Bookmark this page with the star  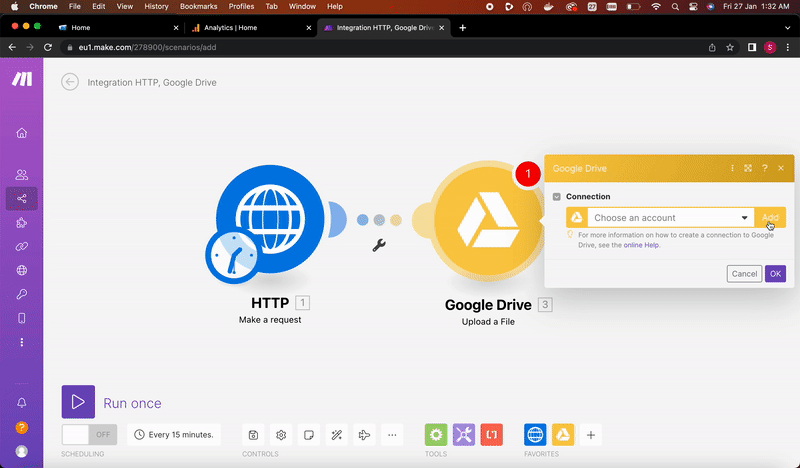point(730,47)
